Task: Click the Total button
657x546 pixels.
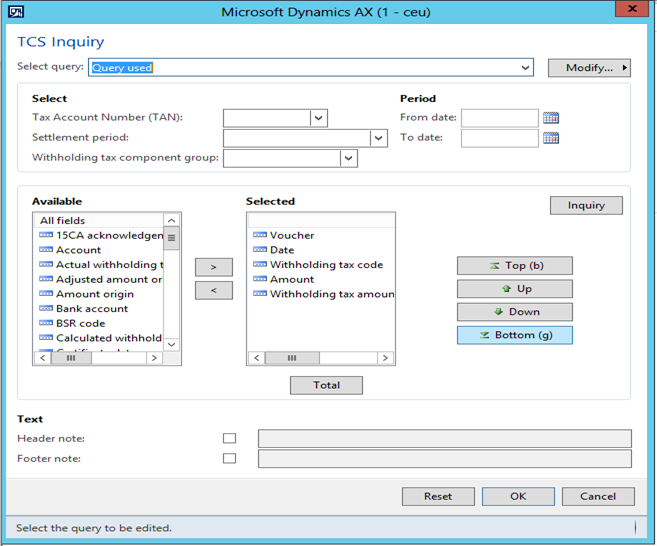Action: 326,385
